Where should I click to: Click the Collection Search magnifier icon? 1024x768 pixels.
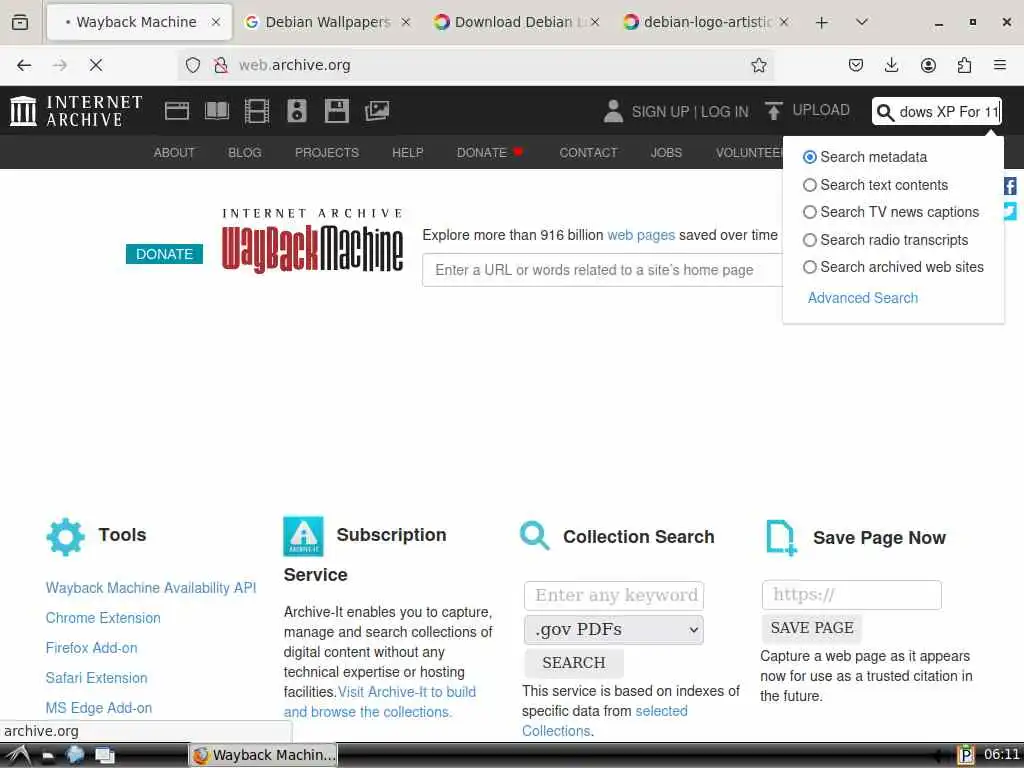(x=535, y=536)
